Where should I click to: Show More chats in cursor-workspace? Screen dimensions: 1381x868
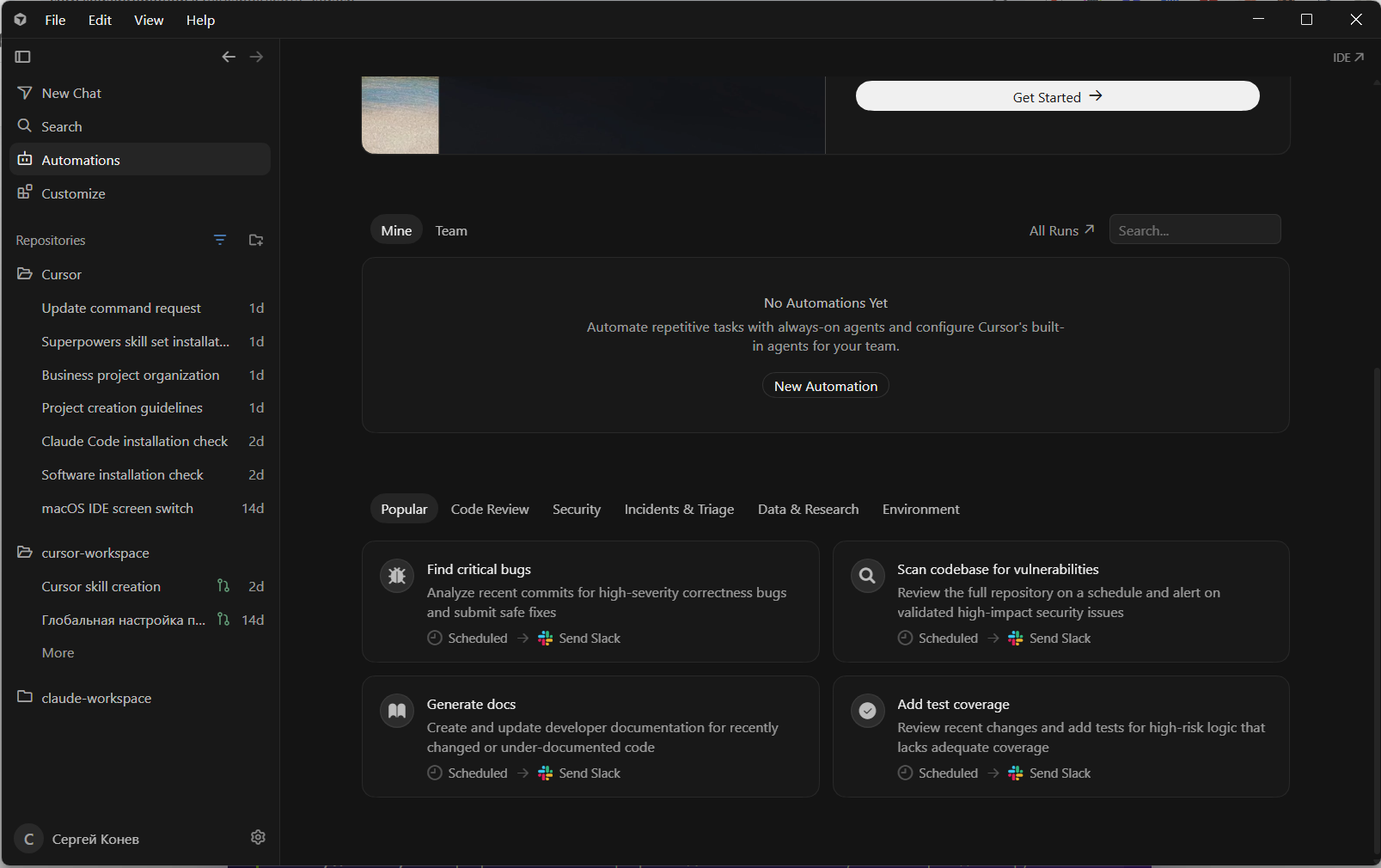pos(58,653)
